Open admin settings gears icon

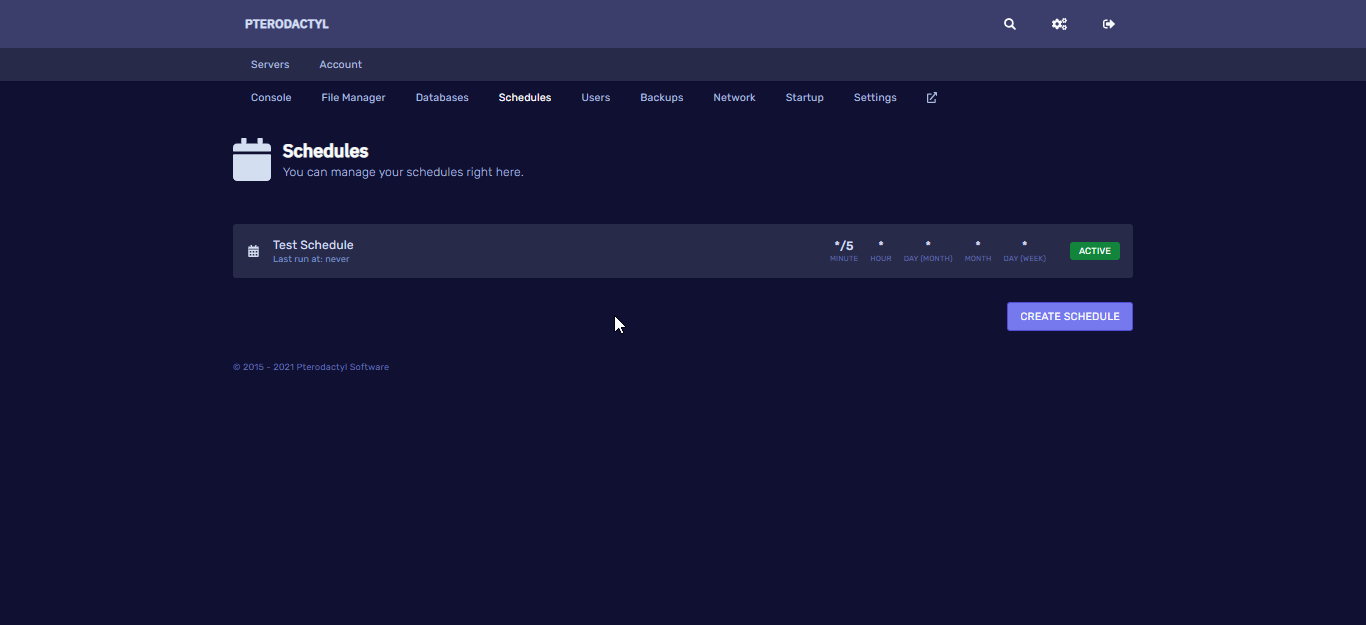(1059, 24)
